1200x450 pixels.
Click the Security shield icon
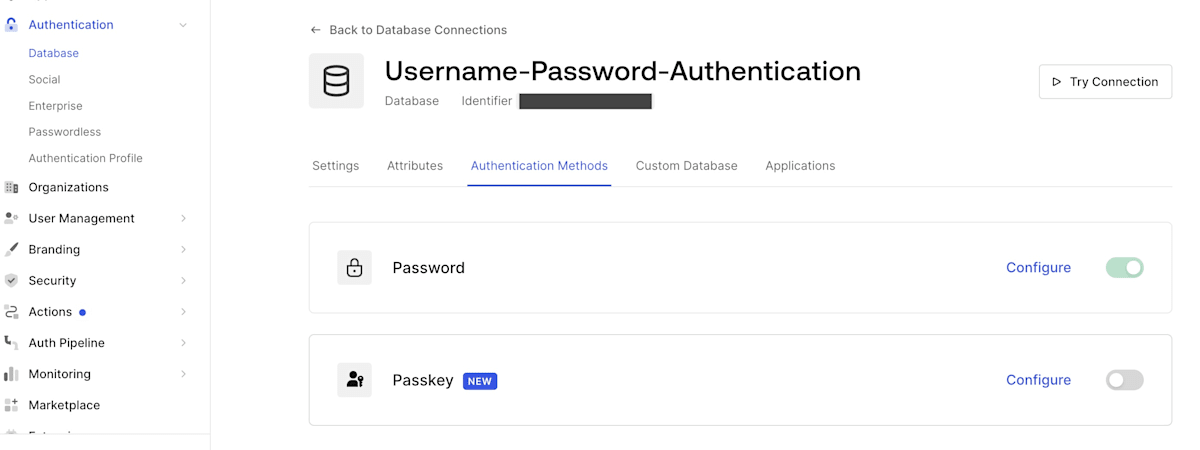(x=12, y=281)
